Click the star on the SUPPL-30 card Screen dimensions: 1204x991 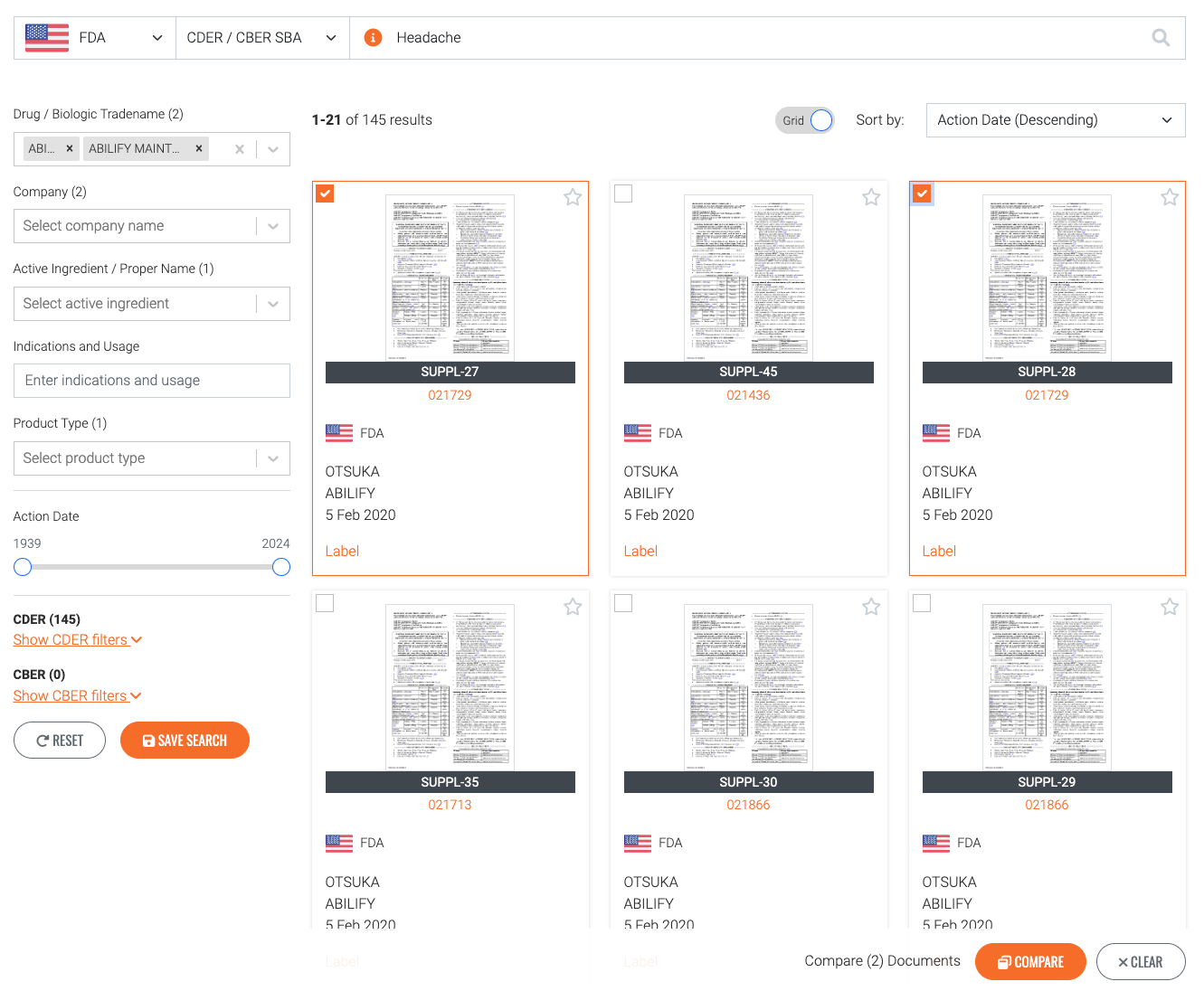pyautogui.click(x=871, y=607)
